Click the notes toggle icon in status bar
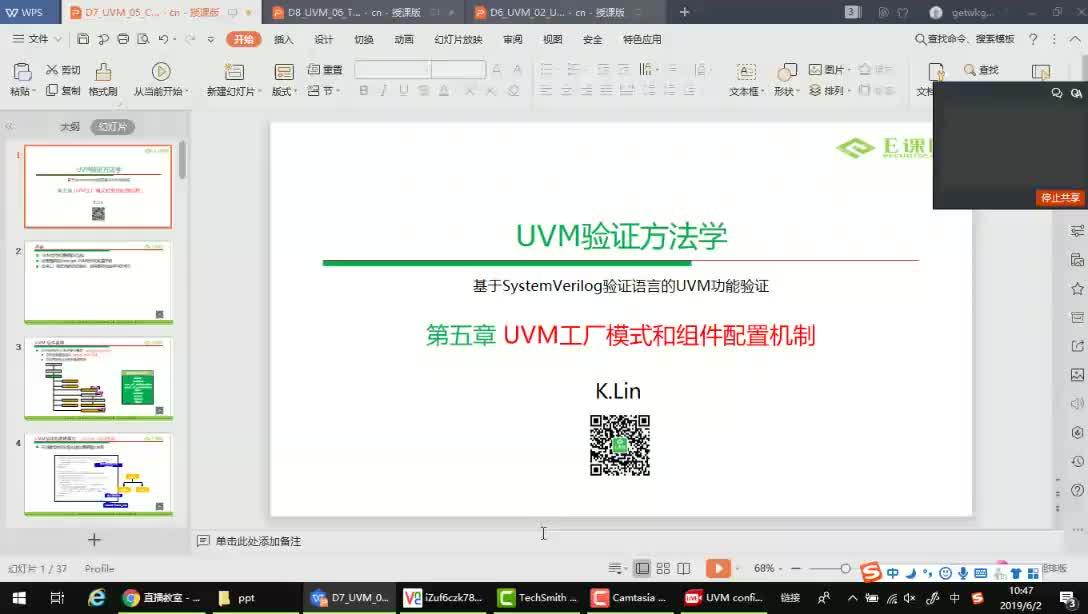Screen dimensions: 1088x614 [x=615, y=568]
